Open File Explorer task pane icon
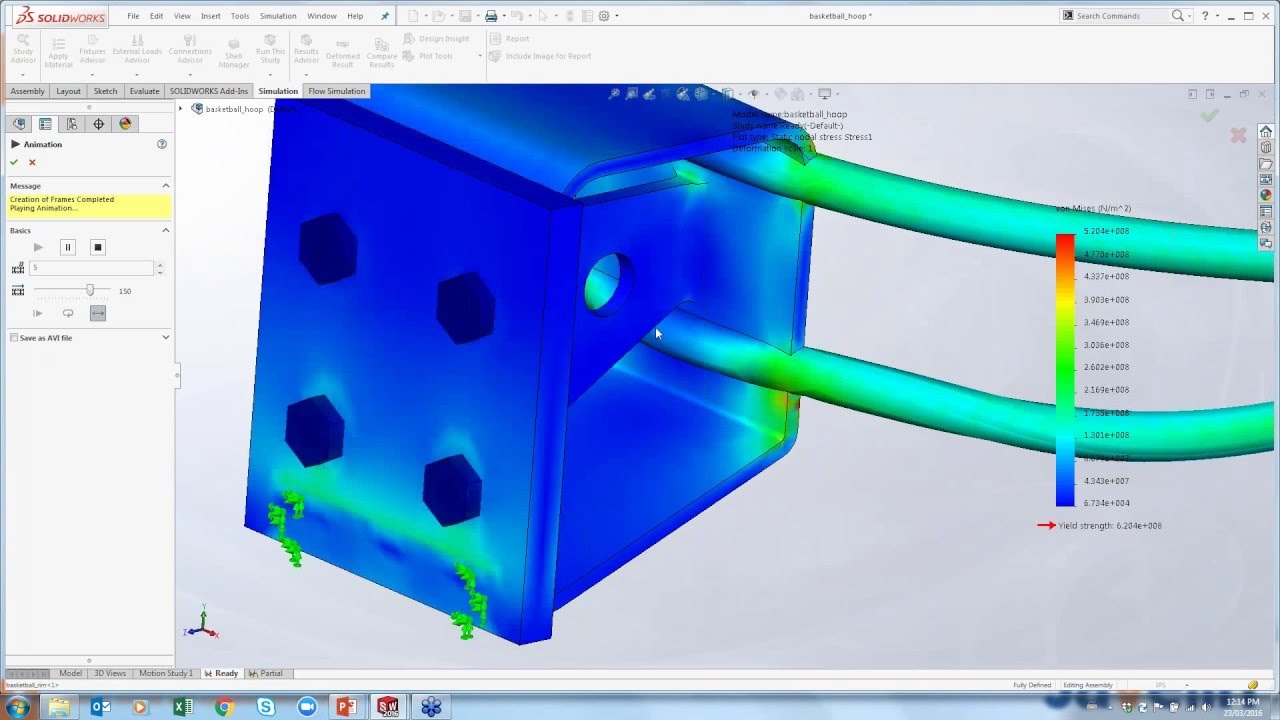Image resolution: width=1280 pixels, height=720 pixels. point(1266,163)
